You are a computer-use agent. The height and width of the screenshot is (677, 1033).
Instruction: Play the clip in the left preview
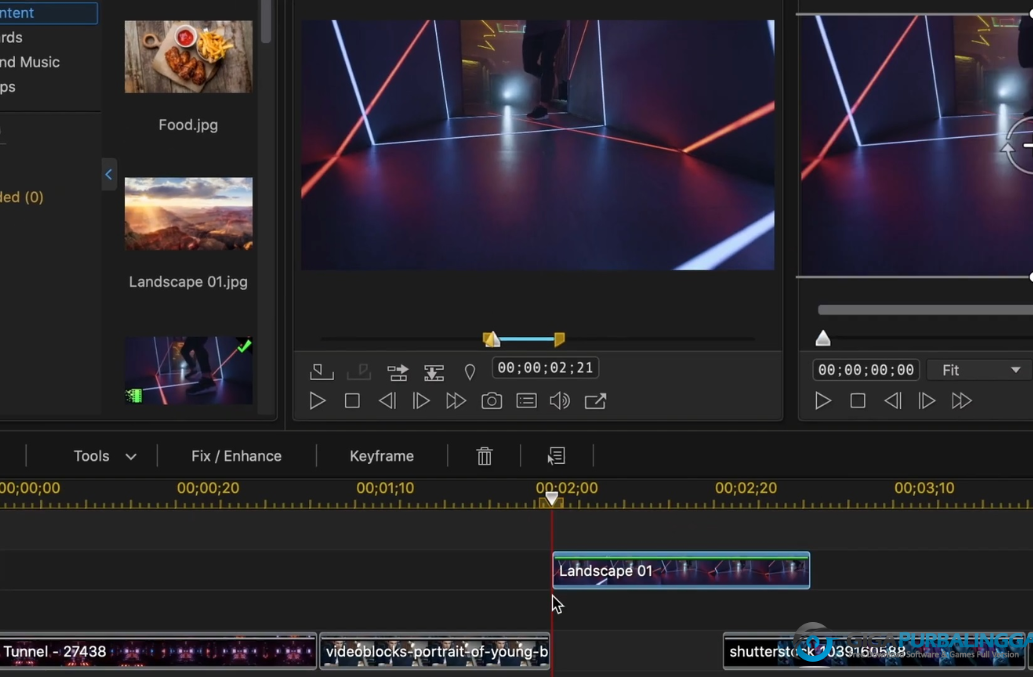tap(318, 400)
